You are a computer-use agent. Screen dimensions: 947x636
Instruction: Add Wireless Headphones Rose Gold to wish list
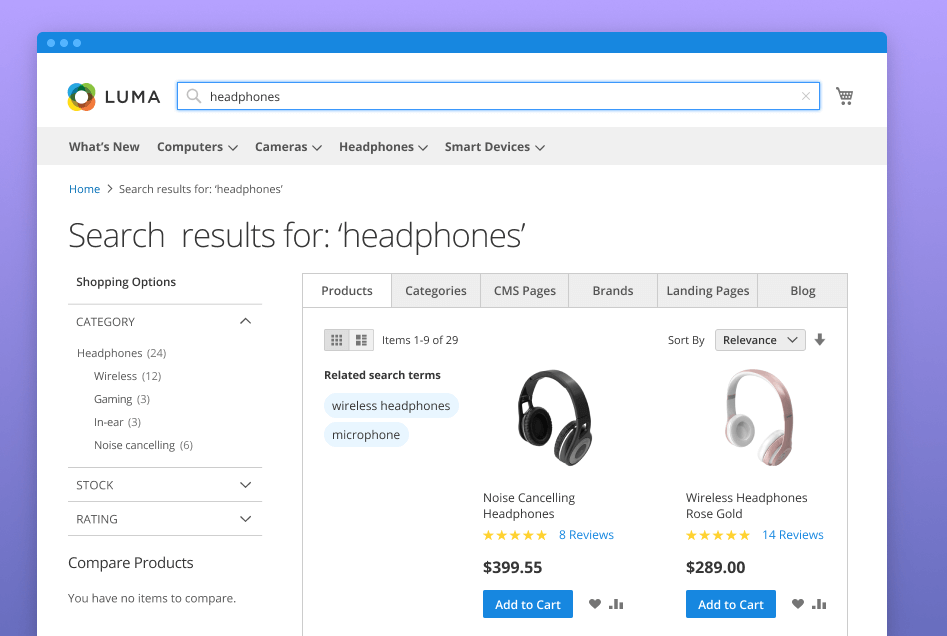798,603
